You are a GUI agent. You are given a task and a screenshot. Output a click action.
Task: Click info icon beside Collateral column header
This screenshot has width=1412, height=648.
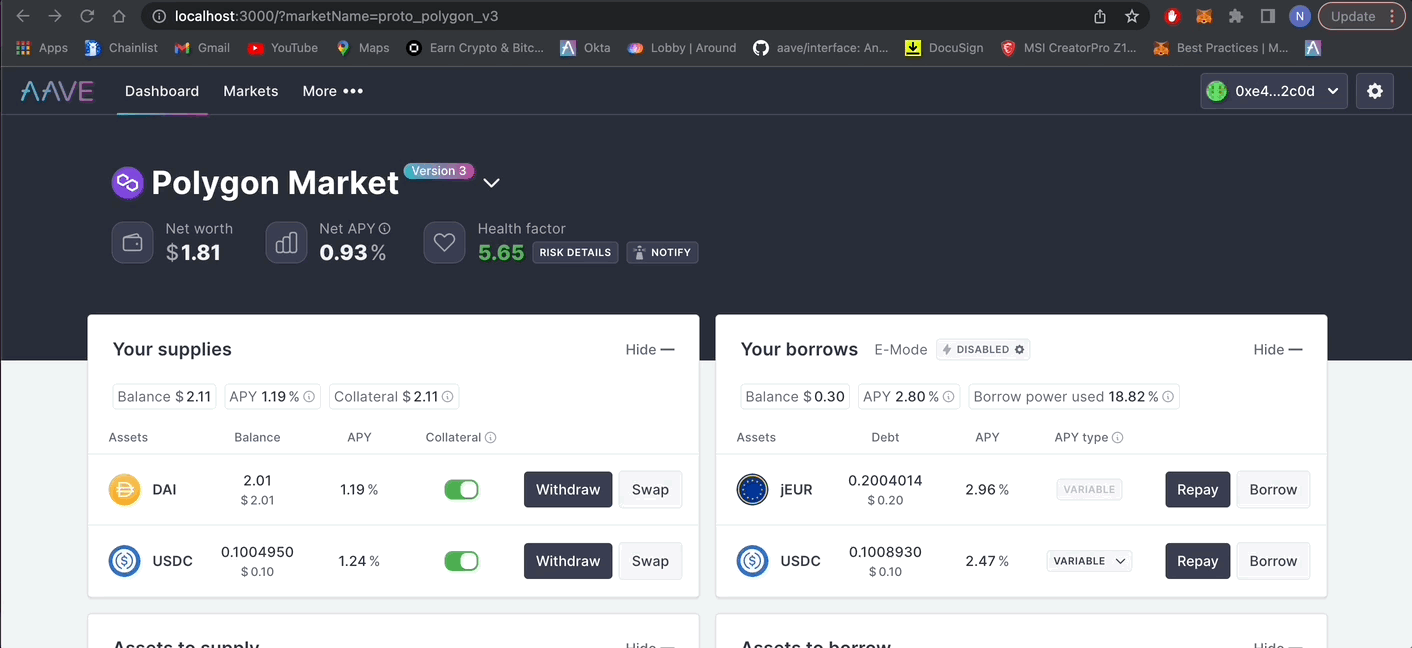[x=491, y=438]
